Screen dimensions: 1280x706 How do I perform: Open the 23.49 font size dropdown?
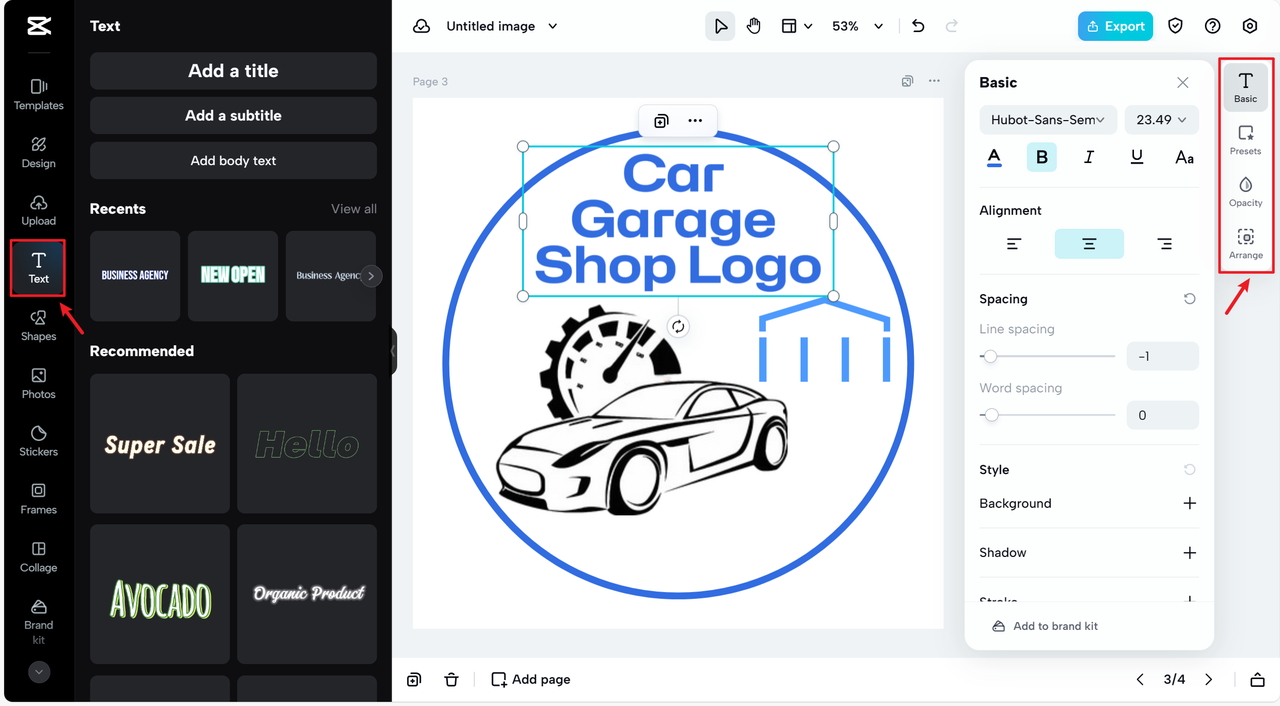(x=1161, y=120)
